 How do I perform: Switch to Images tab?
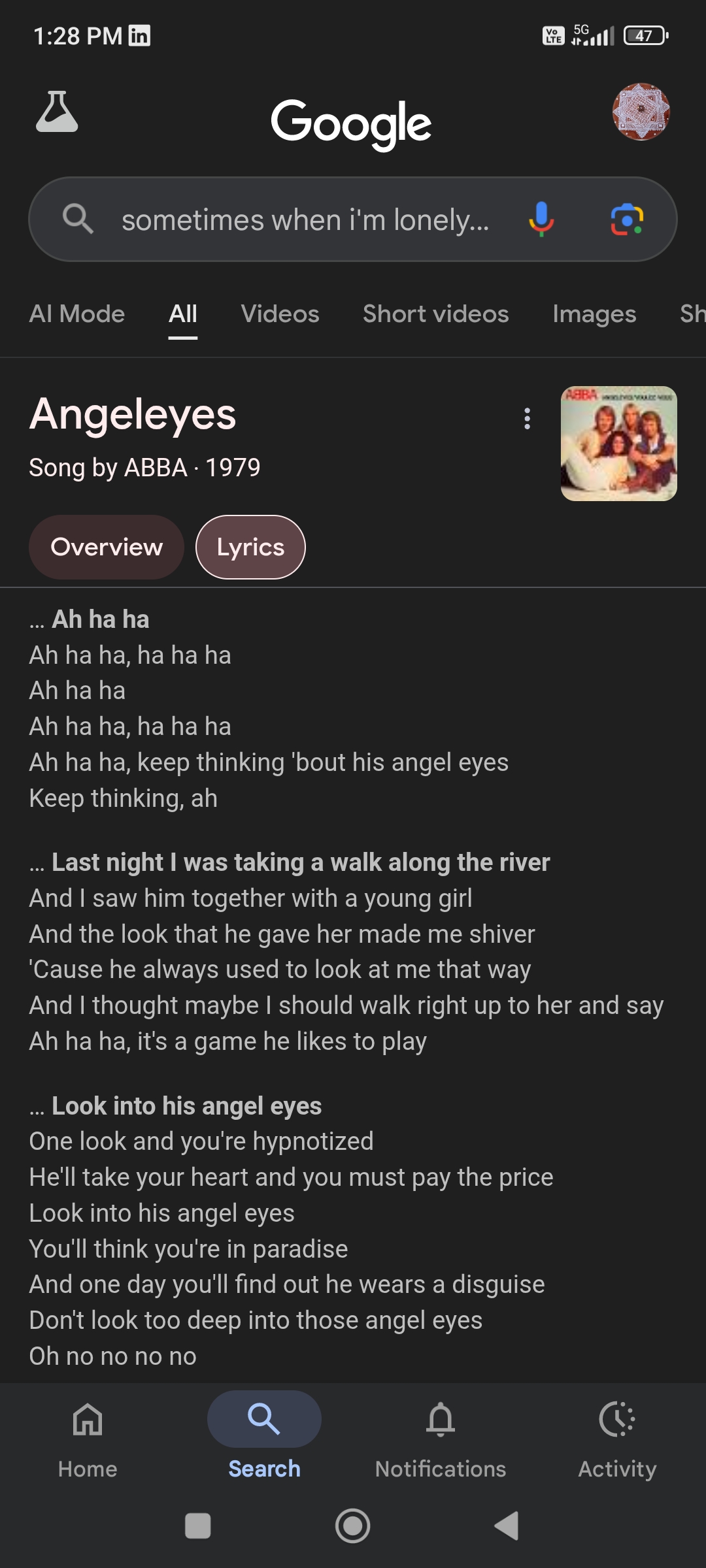pos(594,314)
